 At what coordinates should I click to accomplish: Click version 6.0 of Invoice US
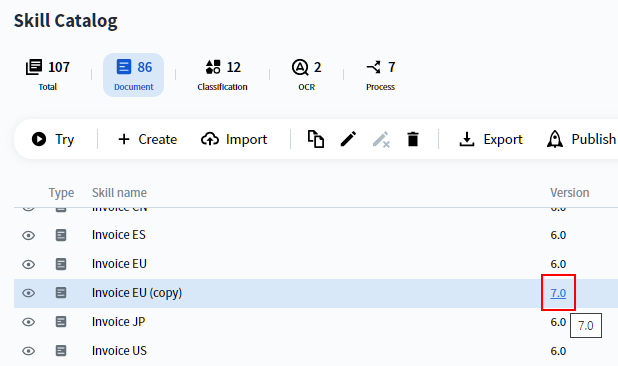(x=558, y=351)
